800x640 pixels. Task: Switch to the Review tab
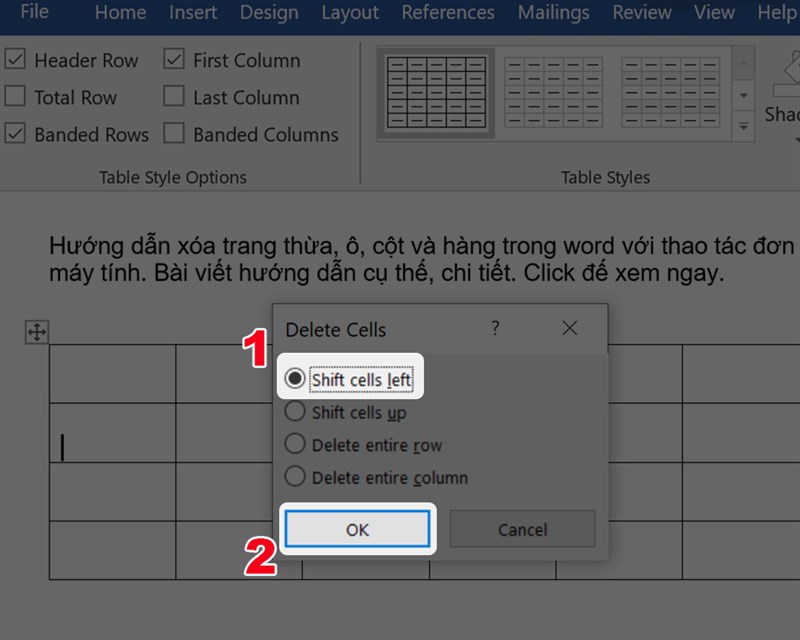(642, 12)
